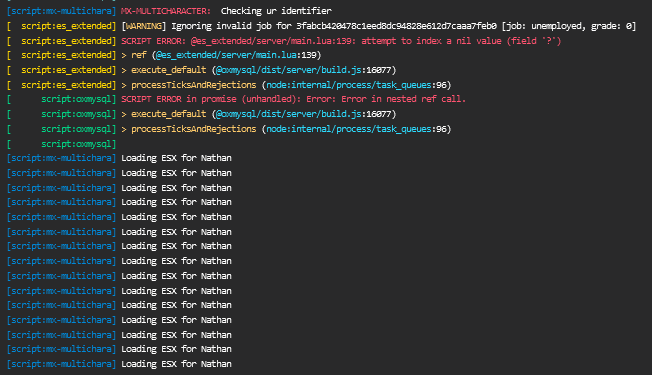Click the red 'SCRIPT ERROR:' label in the es_extended row

pos(153,41)
